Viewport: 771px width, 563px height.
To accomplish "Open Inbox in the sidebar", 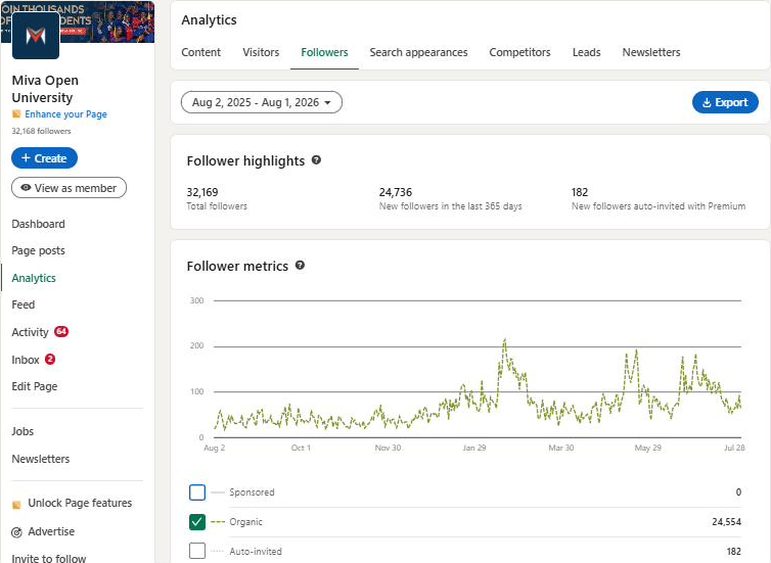I will [26, 359].
